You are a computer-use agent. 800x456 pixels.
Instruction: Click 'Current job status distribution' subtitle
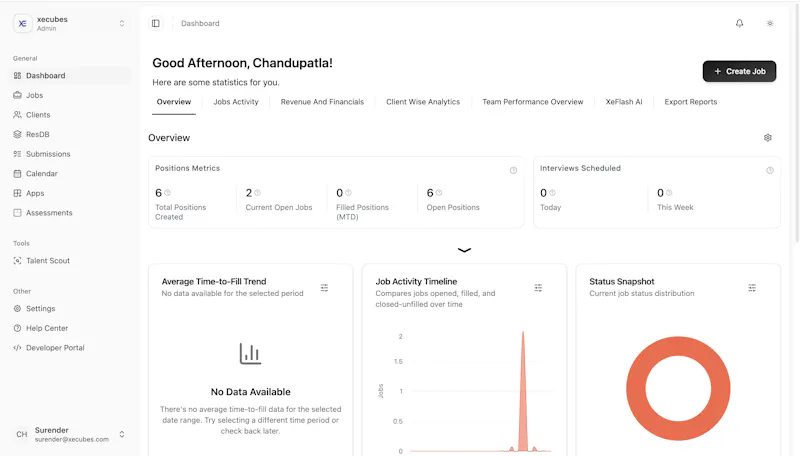tap(642, 293)
